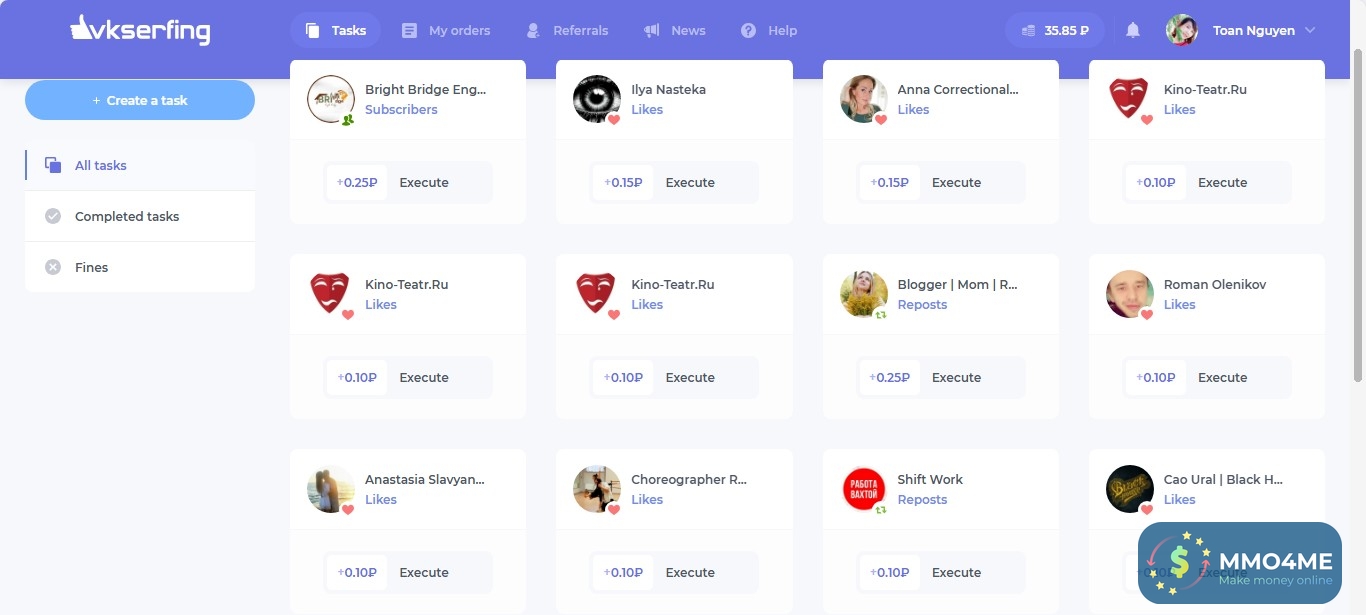Click Ilya Nasteka eye avatar
1366x615 pixels.
pos(597,99)
